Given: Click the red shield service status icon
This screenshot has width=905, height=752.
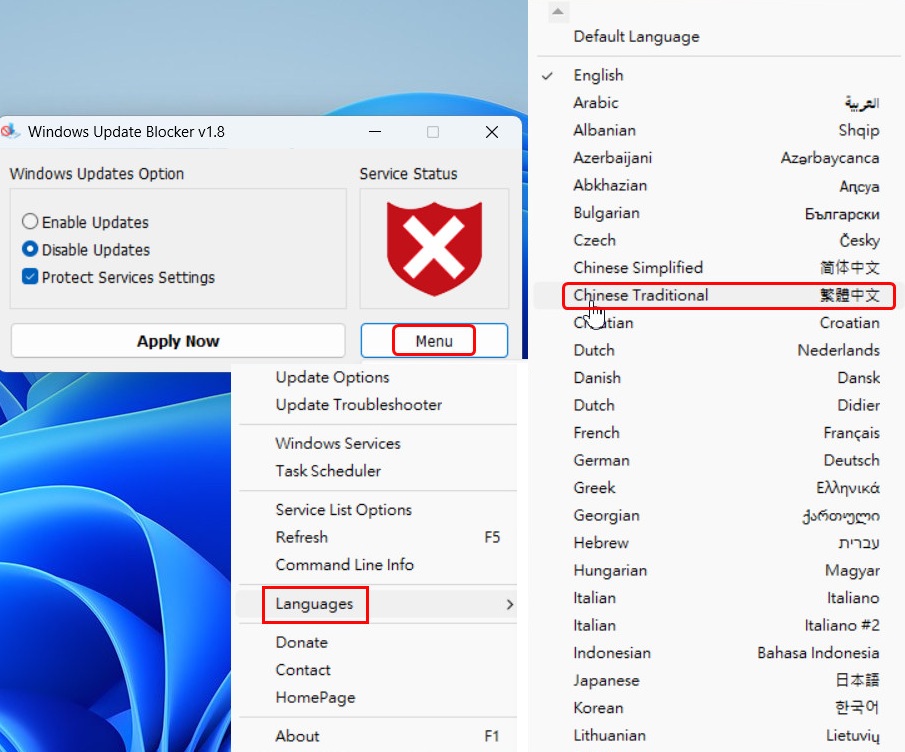Looking at the screenshot, I should coord(434,248).
